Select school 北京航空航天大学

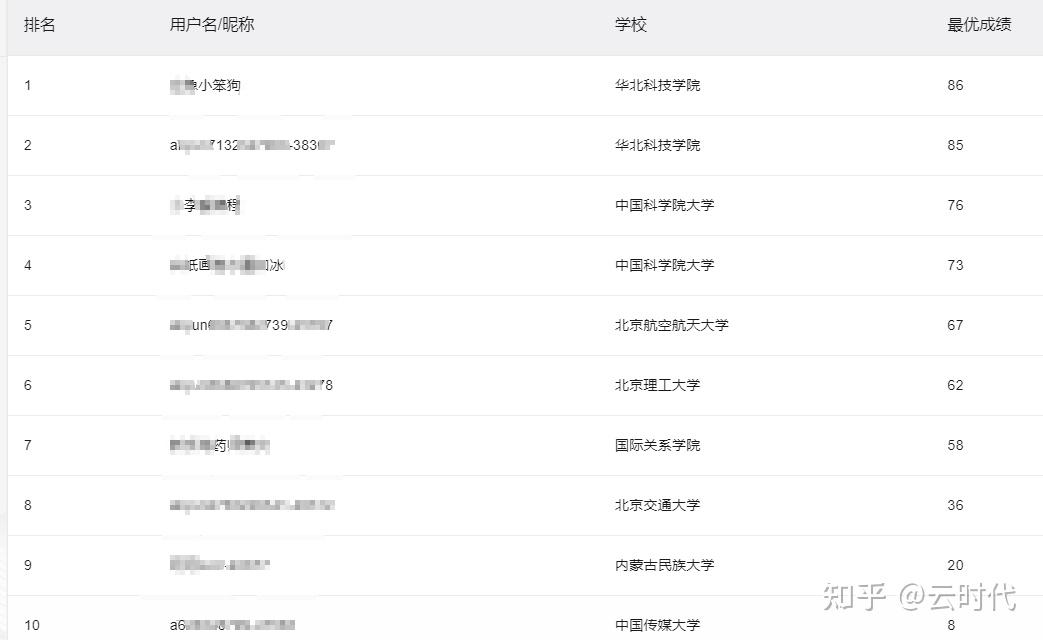click(x=671, y=326)
